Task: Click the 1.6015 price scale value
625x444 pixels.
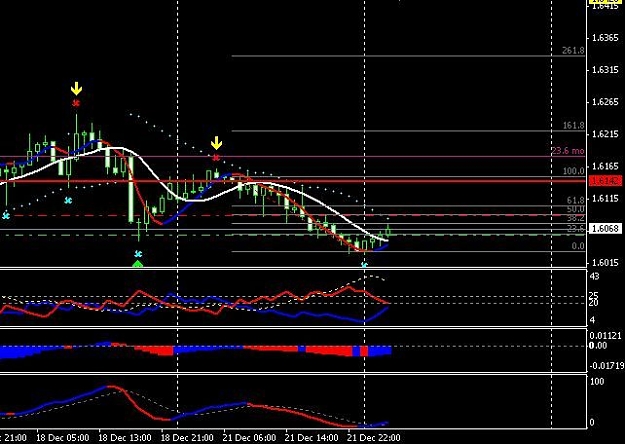Action: click(605, 263)
